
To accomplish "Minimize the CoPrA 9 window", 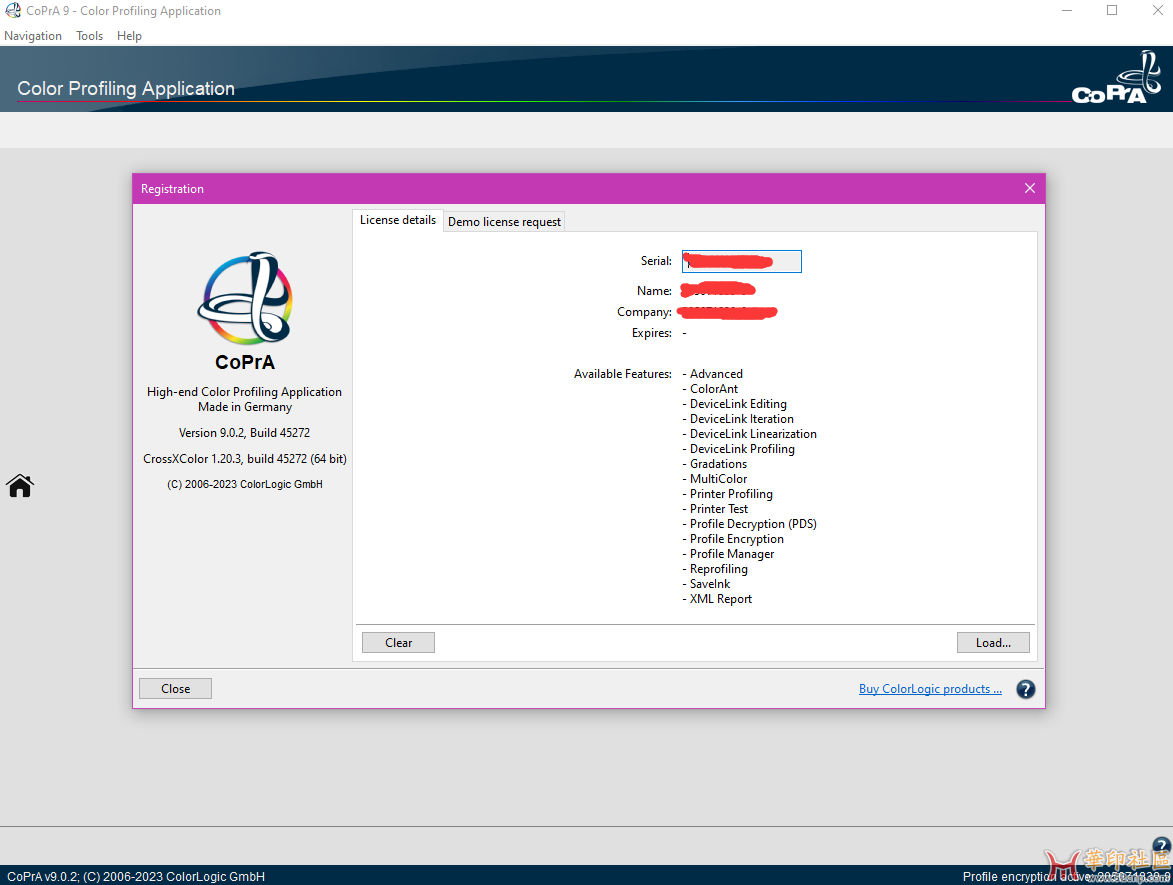I will [1065, 11].
